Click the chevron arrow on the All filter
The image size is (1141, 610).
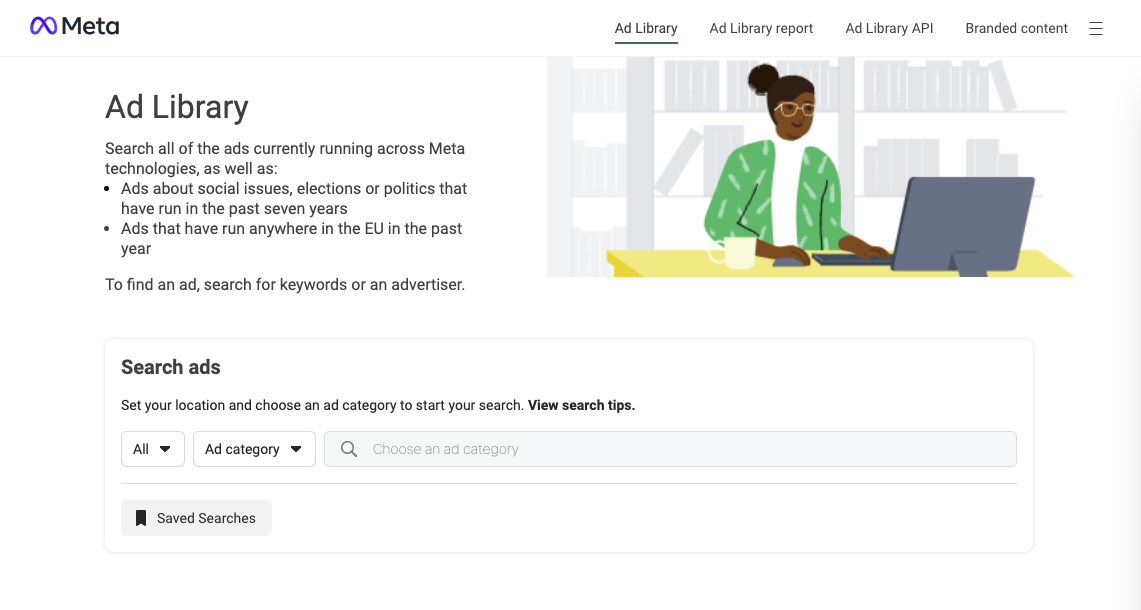[166, 449]
